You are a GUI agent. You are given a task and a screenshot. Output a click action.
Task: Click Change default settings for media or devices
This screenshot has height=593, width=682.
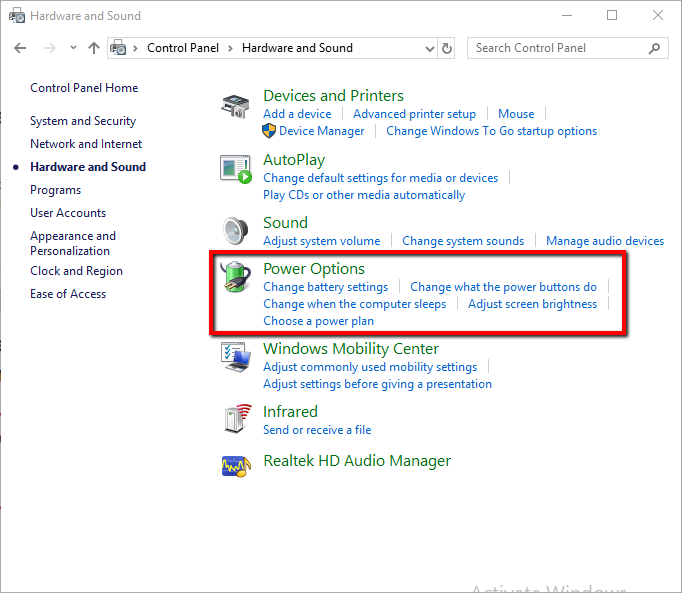click(x=381, y=178)
